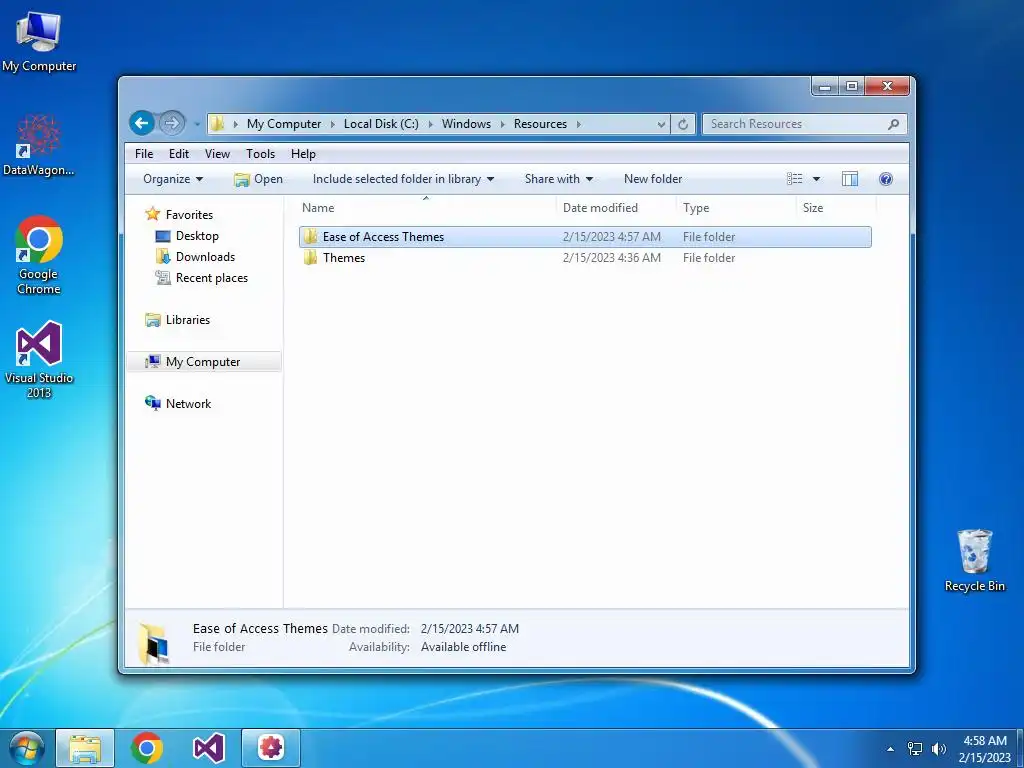Image resolution: width=1024 pixels, height=768 pixels.
Task: Sort by Name column header
Action: pos(318,208)
